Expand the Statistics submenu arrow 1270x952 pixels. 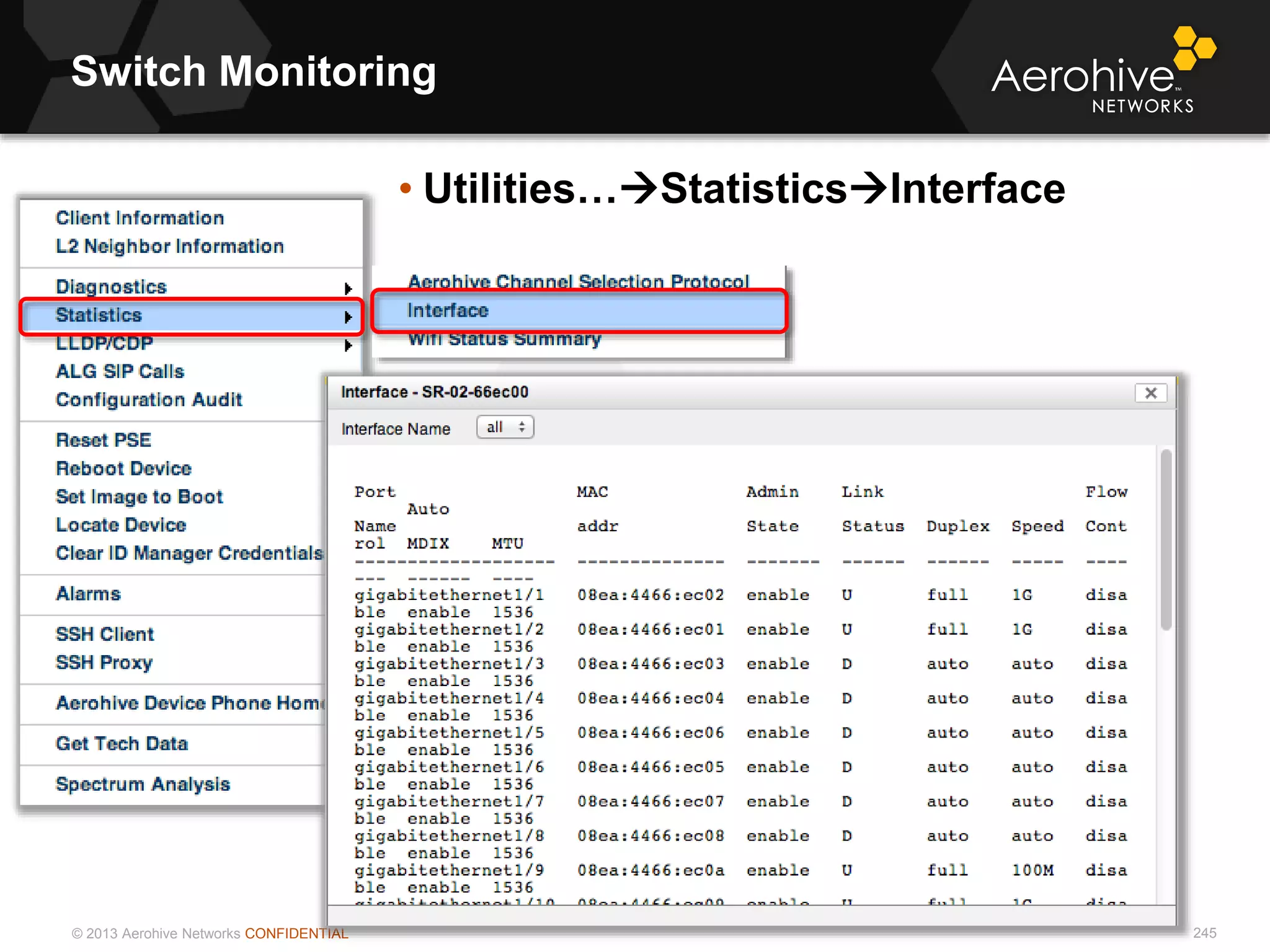point(348,317)
